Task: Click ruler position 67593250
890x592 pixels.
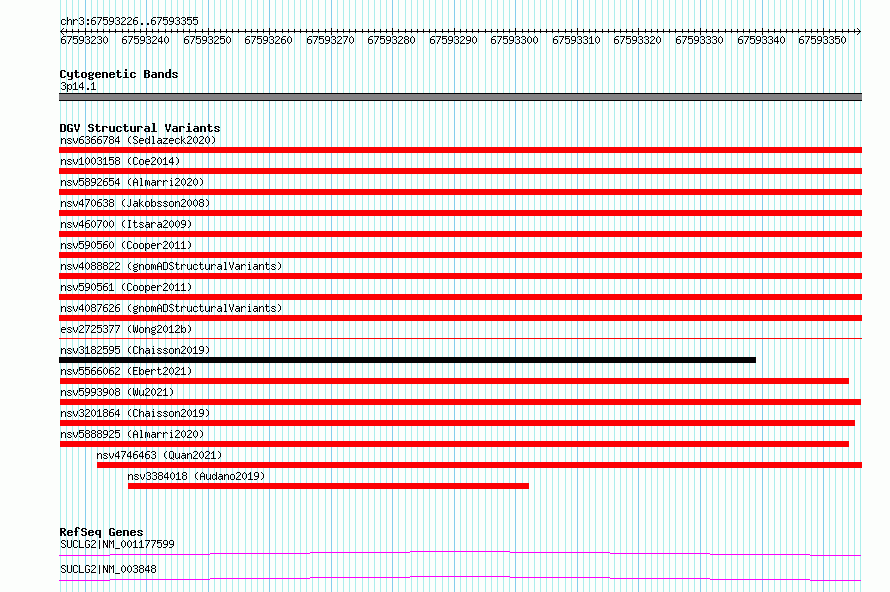Action: (207, 40)
